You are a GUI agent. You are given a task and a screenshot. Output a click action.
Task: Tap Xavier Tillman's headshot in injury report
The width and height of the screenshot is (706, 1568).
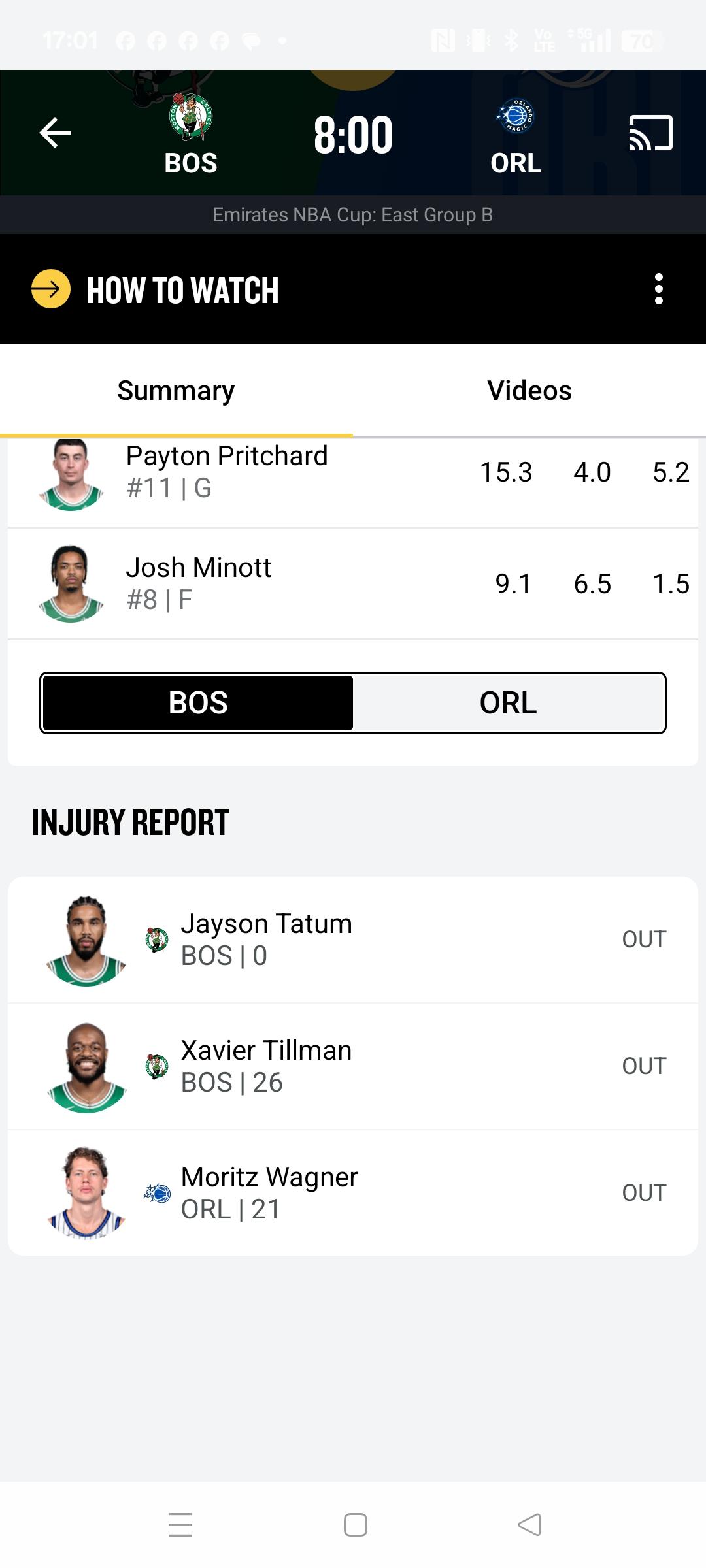[86, 1067]
